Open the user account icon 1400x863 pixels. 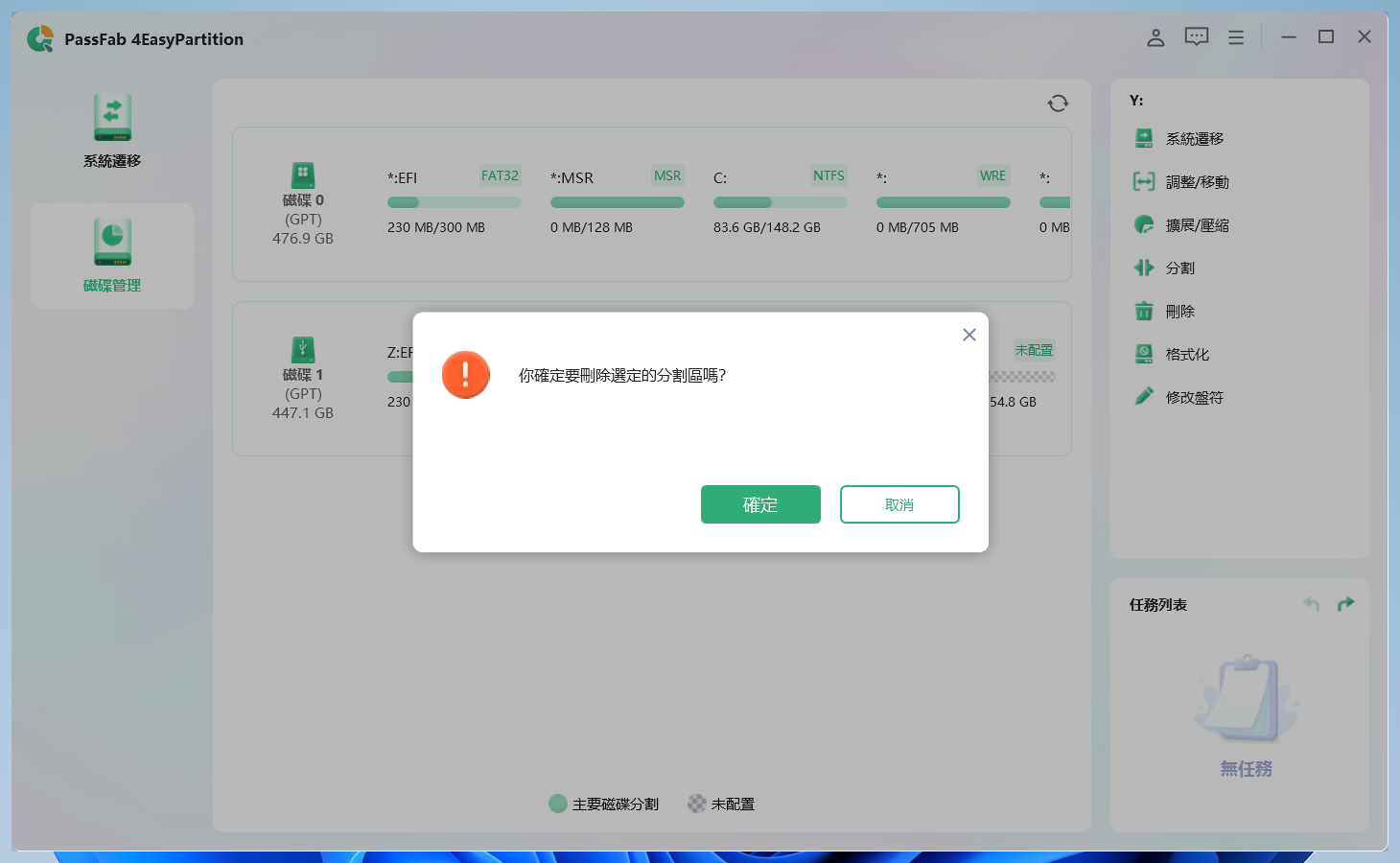(1155, 36)
